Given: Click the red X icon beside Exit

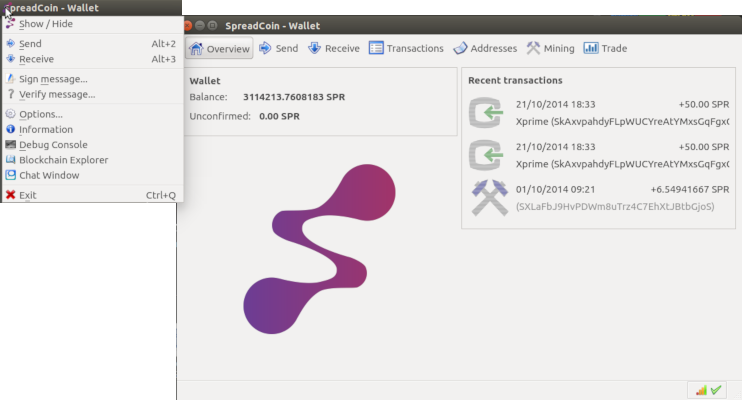Looking at the screenshot, I should click(x=10, y=195).
